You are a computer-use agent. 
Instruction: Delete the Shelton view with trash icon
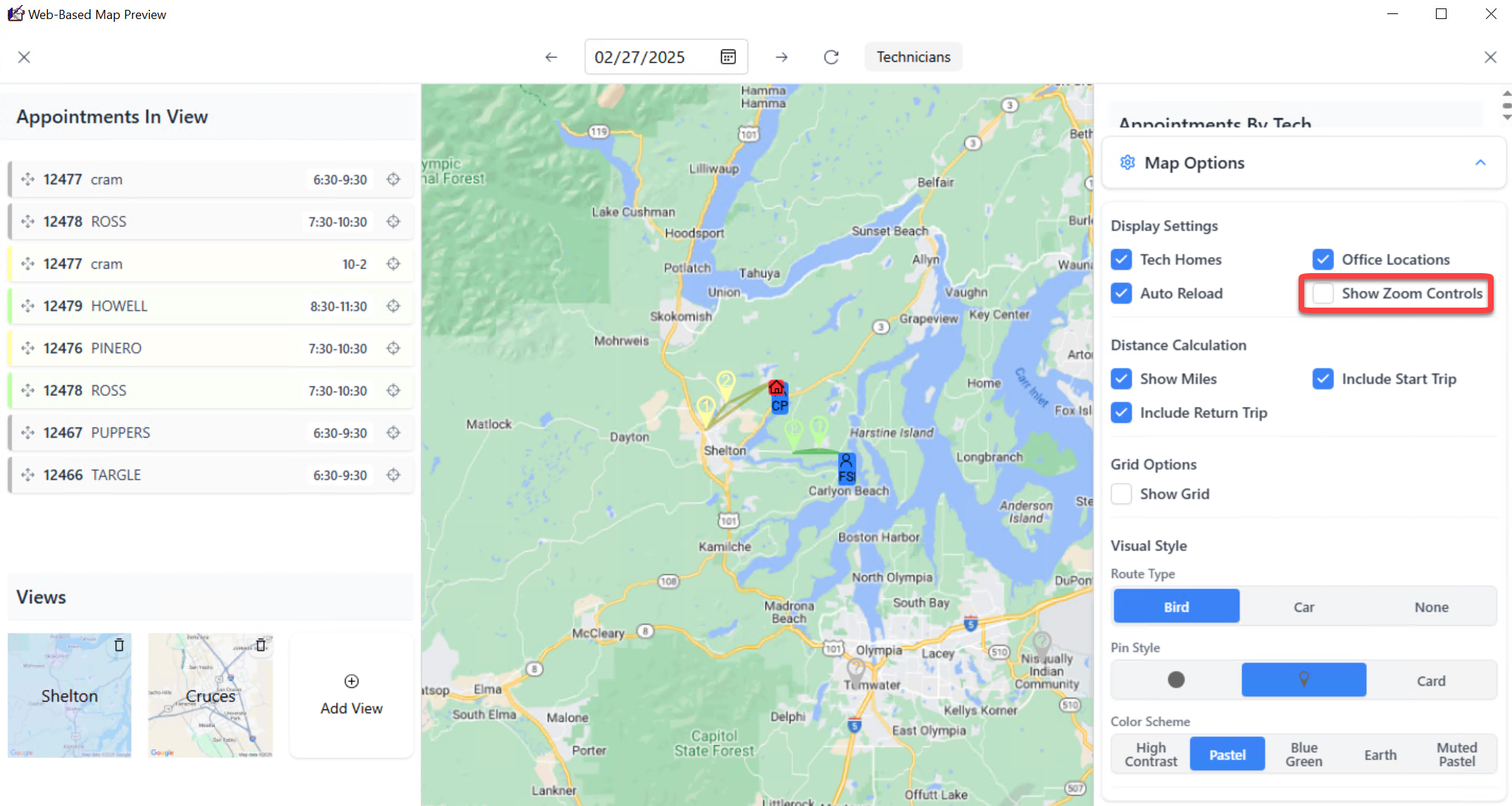click(119, 644)
